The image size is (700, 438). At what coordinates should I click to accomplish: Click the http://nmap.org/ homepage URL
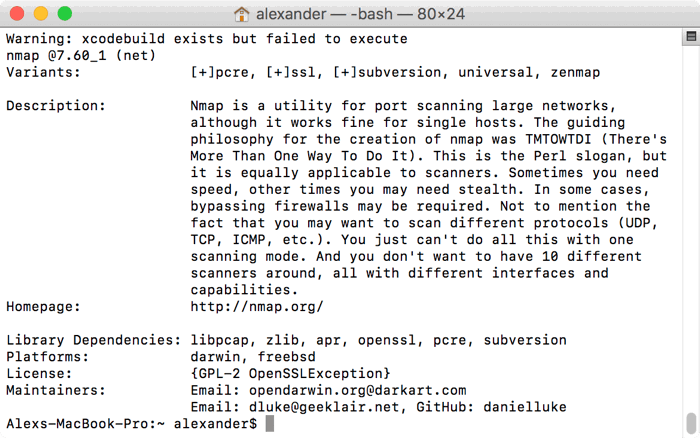click(x=257, y=307)
